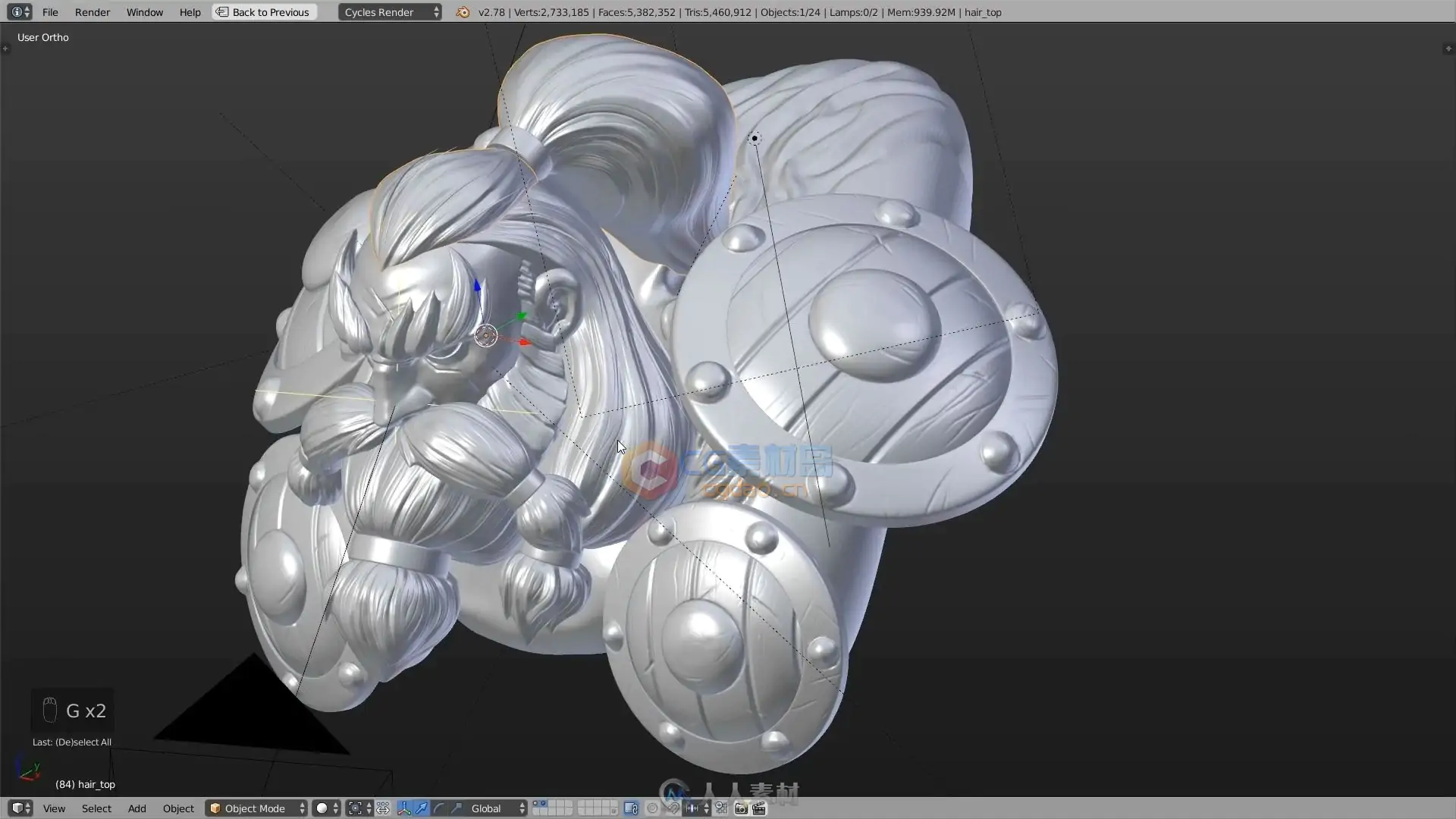
Task: Select the lamp object in viewport
Action: coord(754,138)
